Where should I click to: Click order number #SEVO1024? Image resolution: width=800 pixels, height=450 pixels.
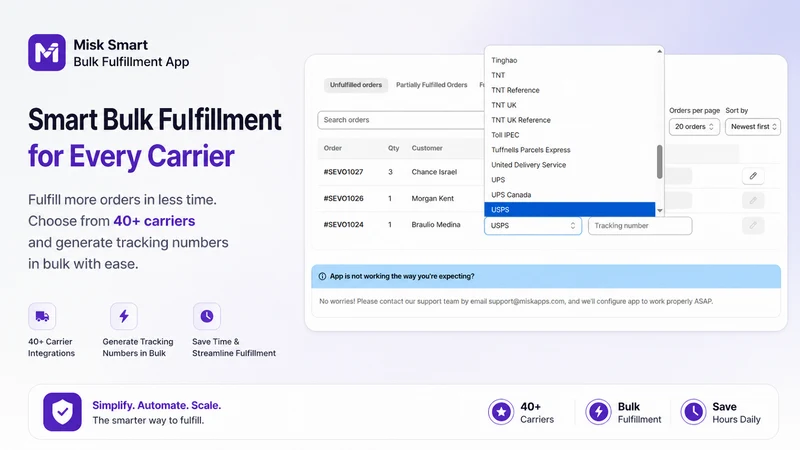coord(343,224)
